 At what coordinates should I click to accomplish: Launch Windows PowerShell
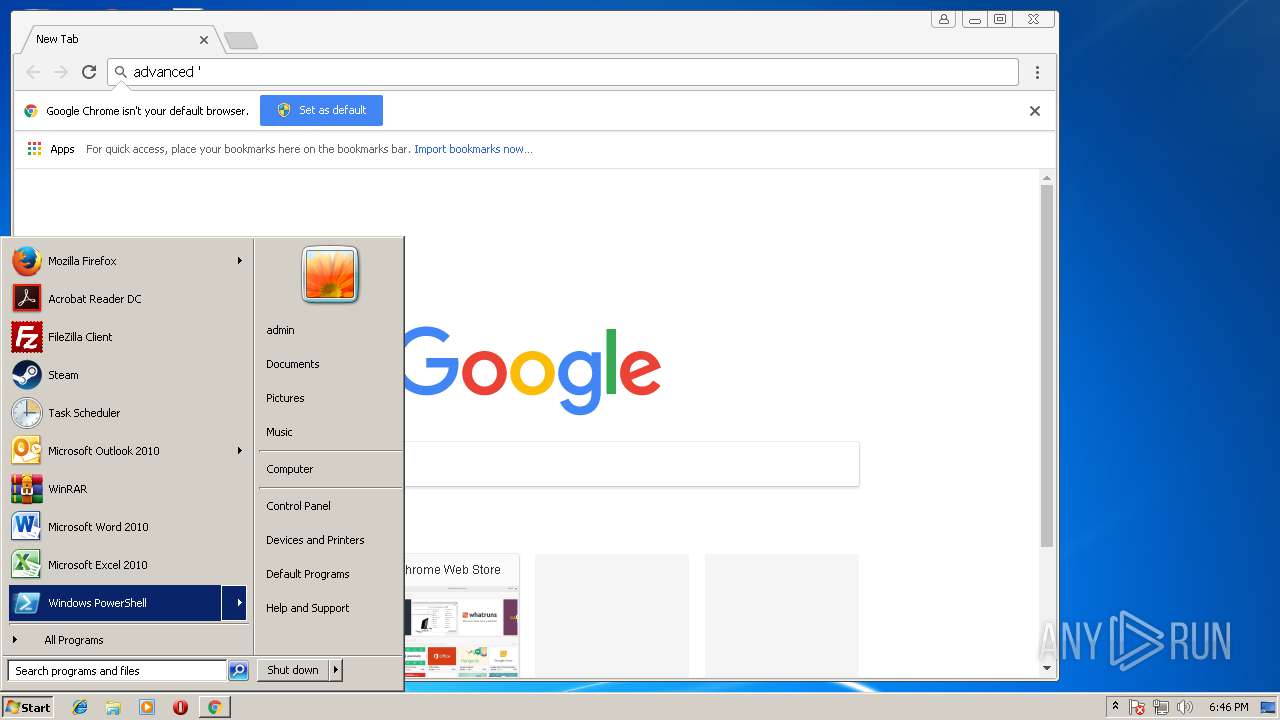115,603
